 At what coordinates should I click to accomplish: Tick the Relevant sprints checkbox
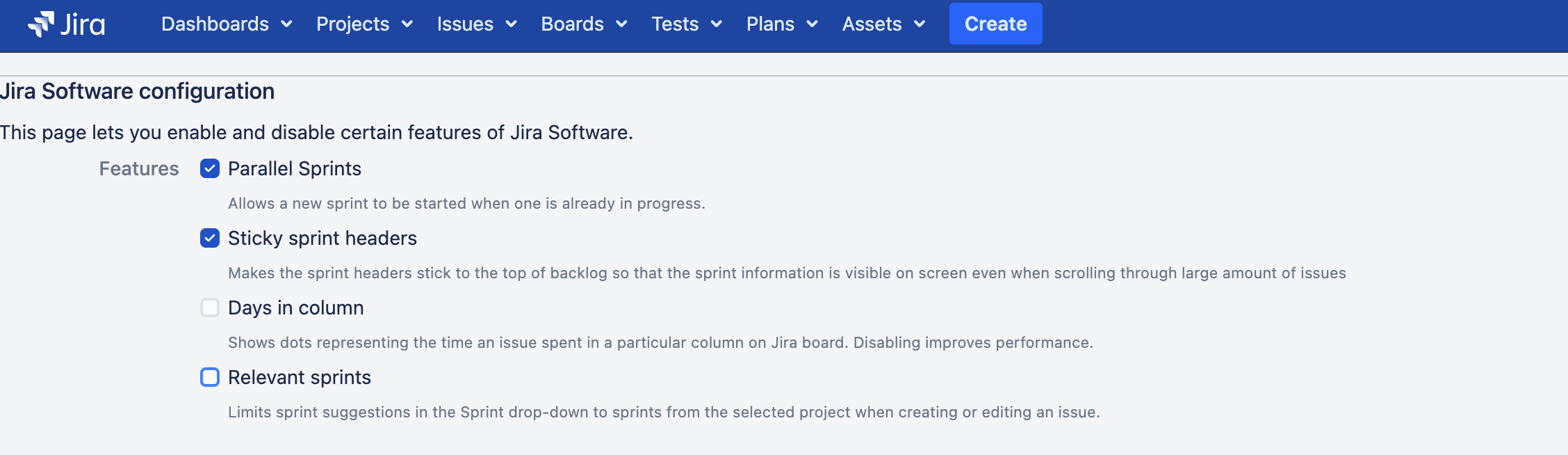coord(210,377)
